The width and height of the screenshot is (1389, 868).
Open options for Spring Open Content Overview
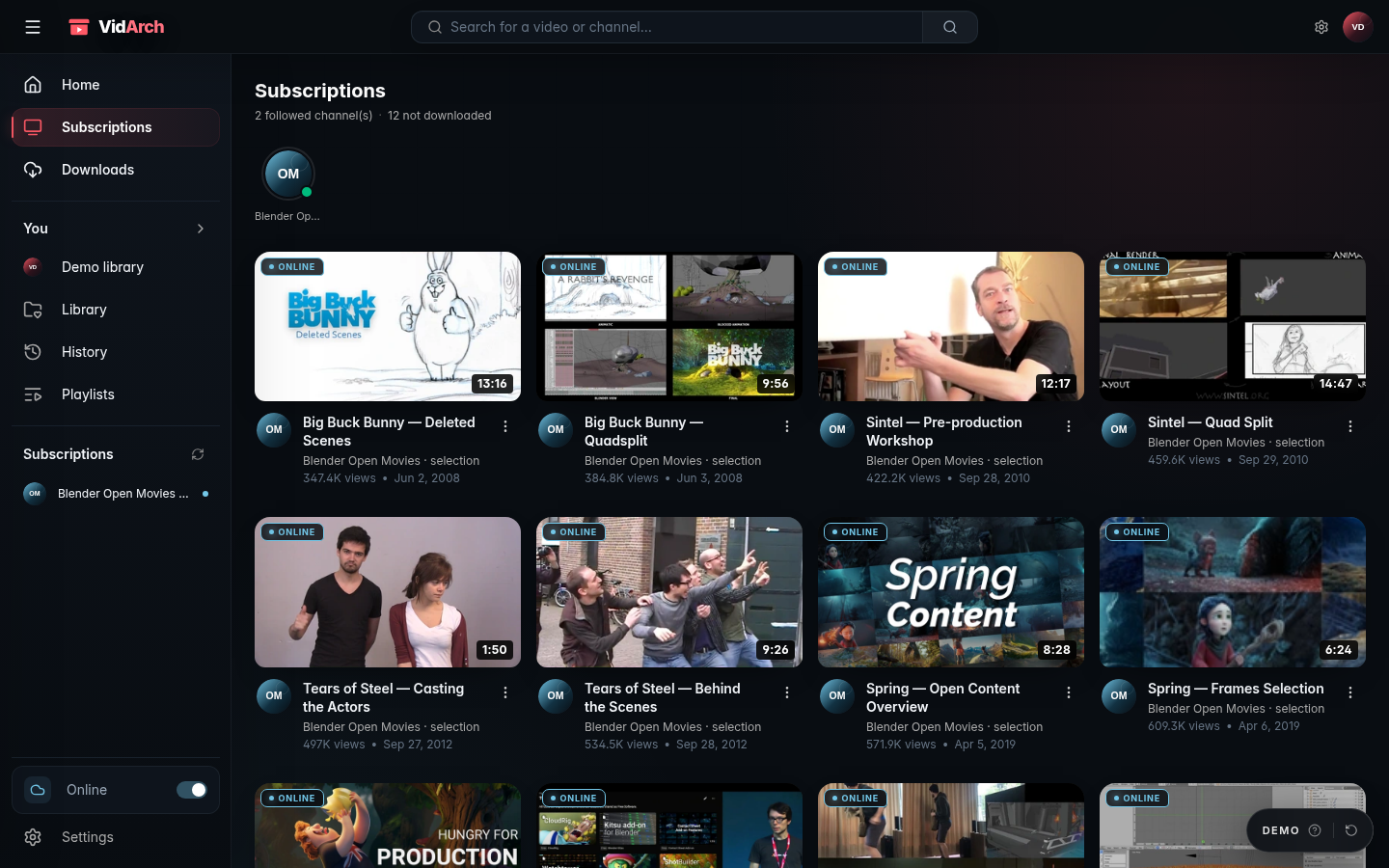pos(1069,692)
